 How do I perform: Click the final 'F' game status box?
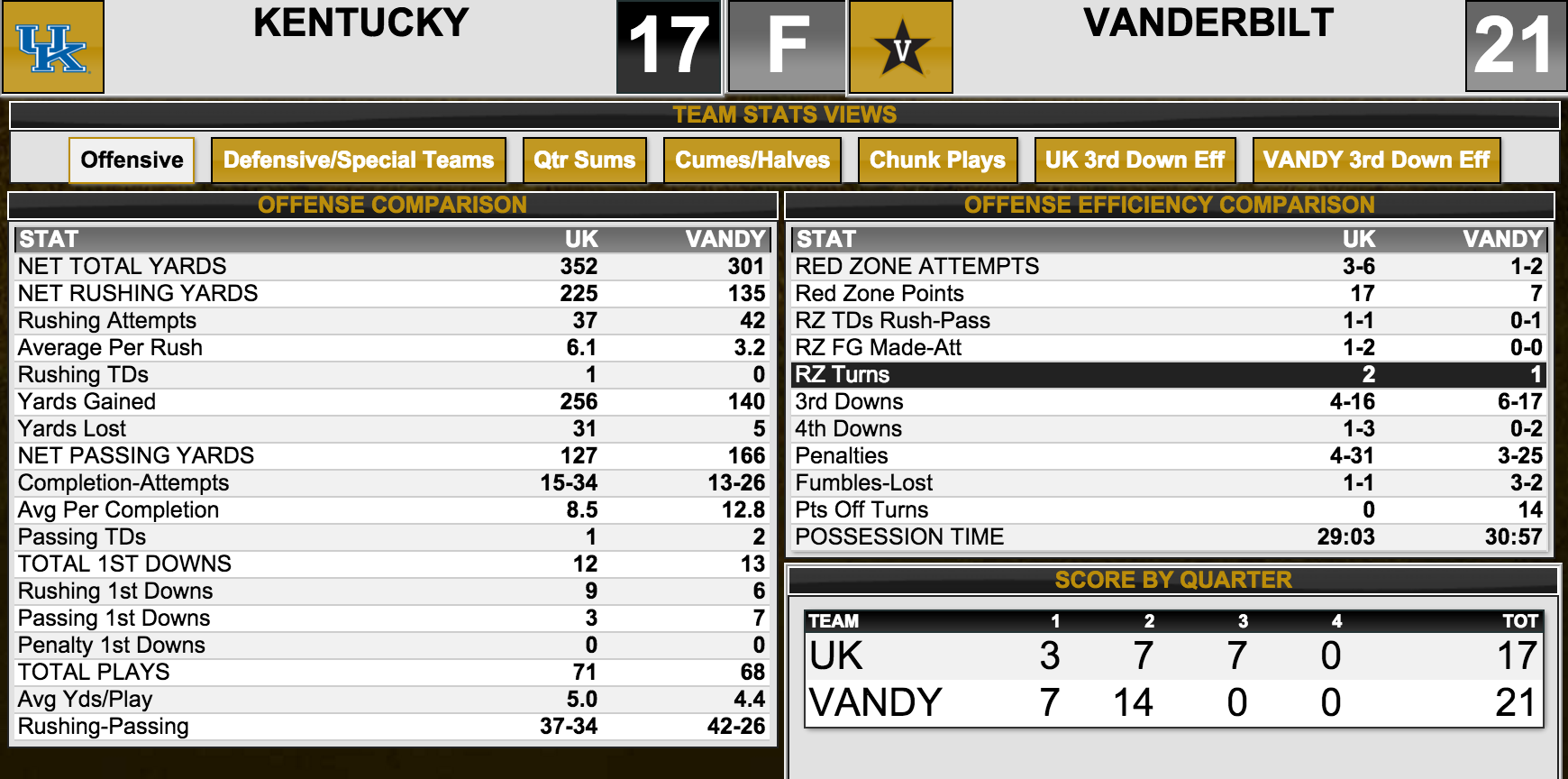point(788,47)
